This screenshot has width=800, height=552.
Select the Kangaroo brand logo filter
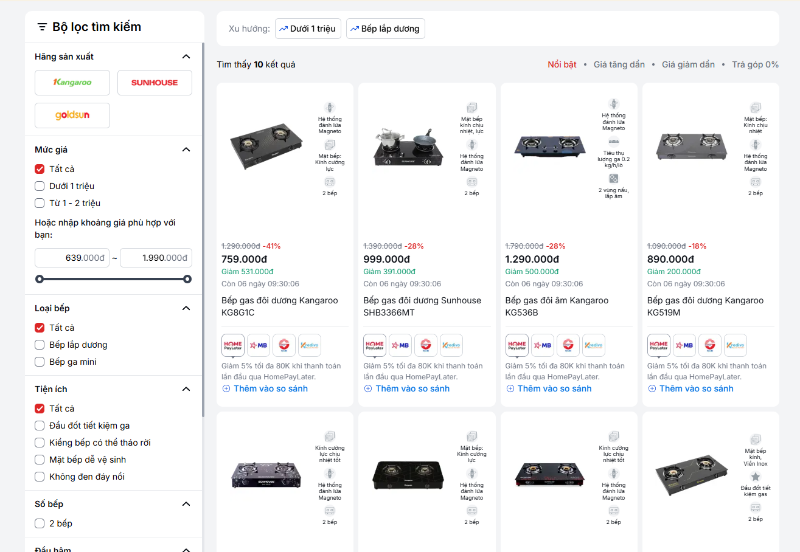(x=72, y=82)
